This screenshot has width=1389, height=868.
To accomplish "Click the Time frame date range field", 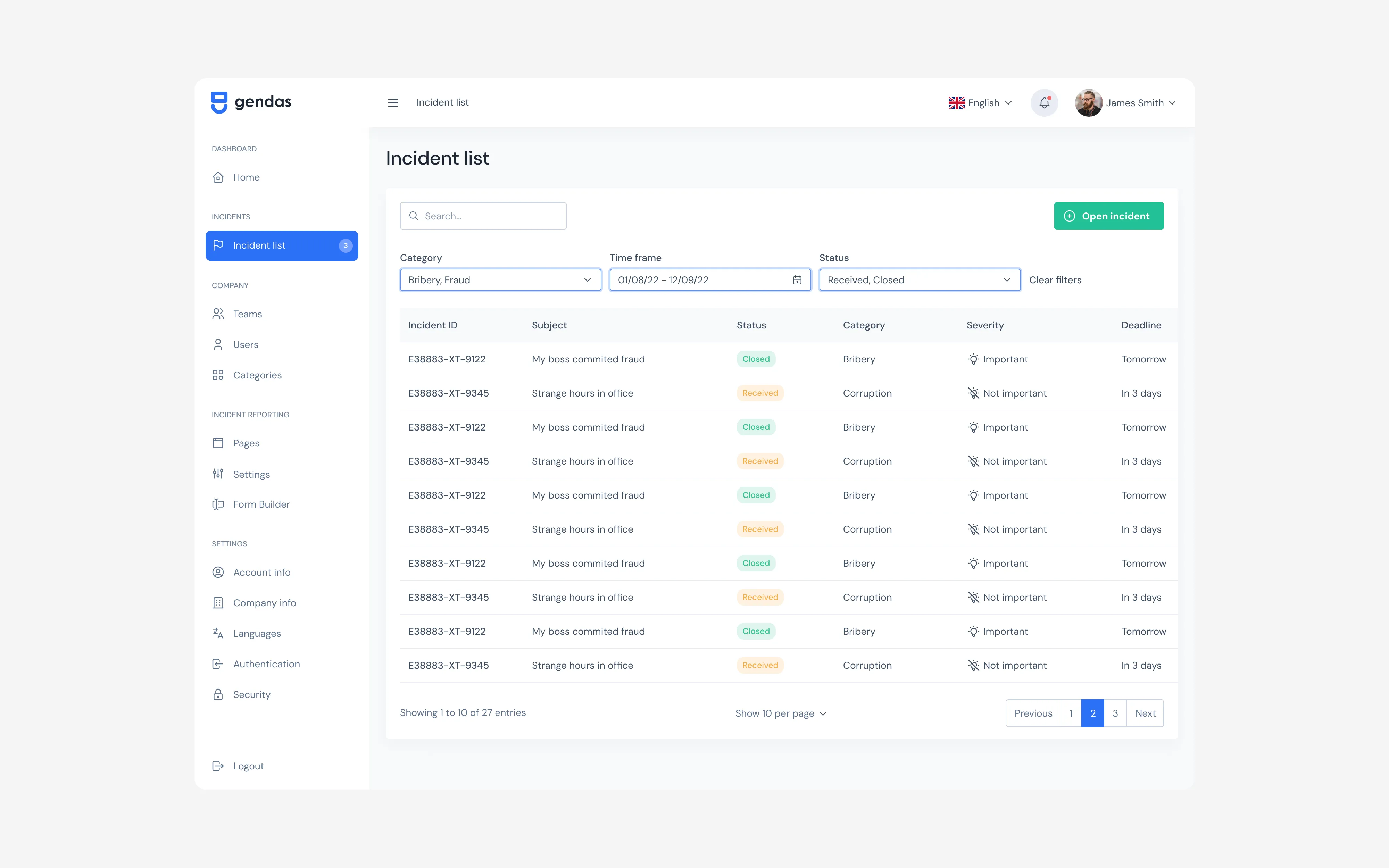I will 710,280.
